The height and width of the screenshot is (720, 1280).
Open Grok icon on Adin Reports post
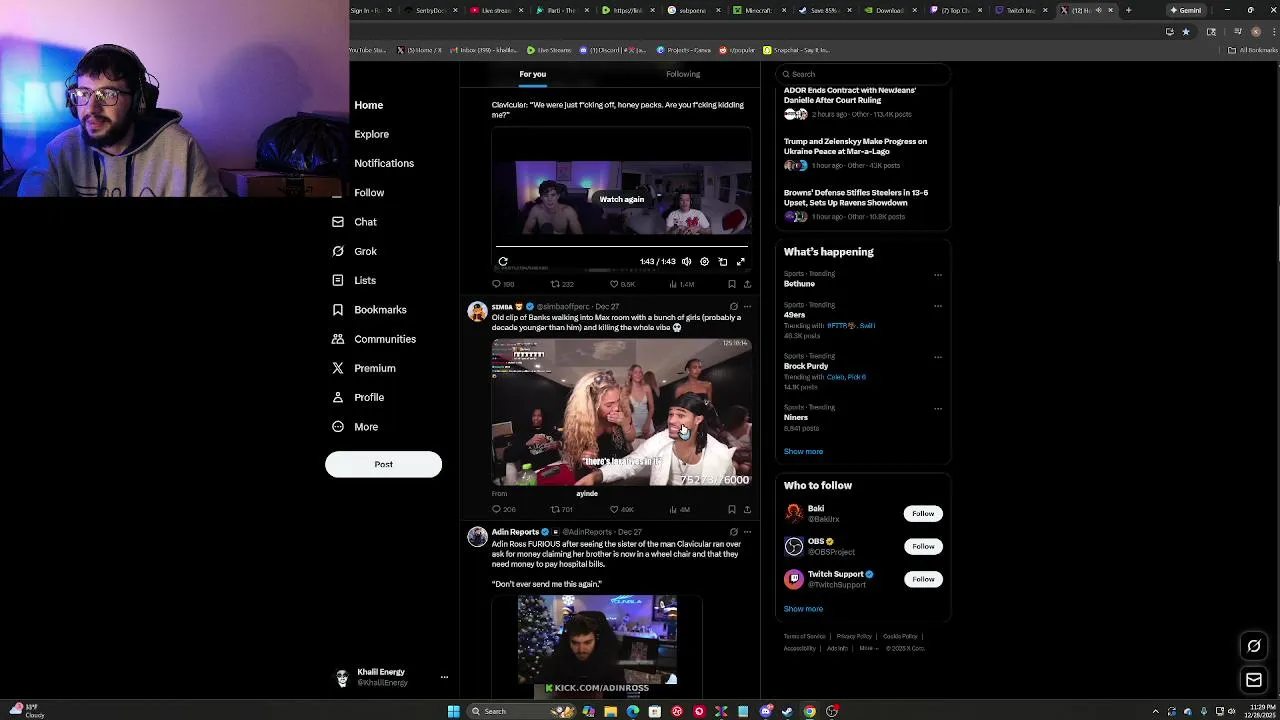tap(733, 532)
